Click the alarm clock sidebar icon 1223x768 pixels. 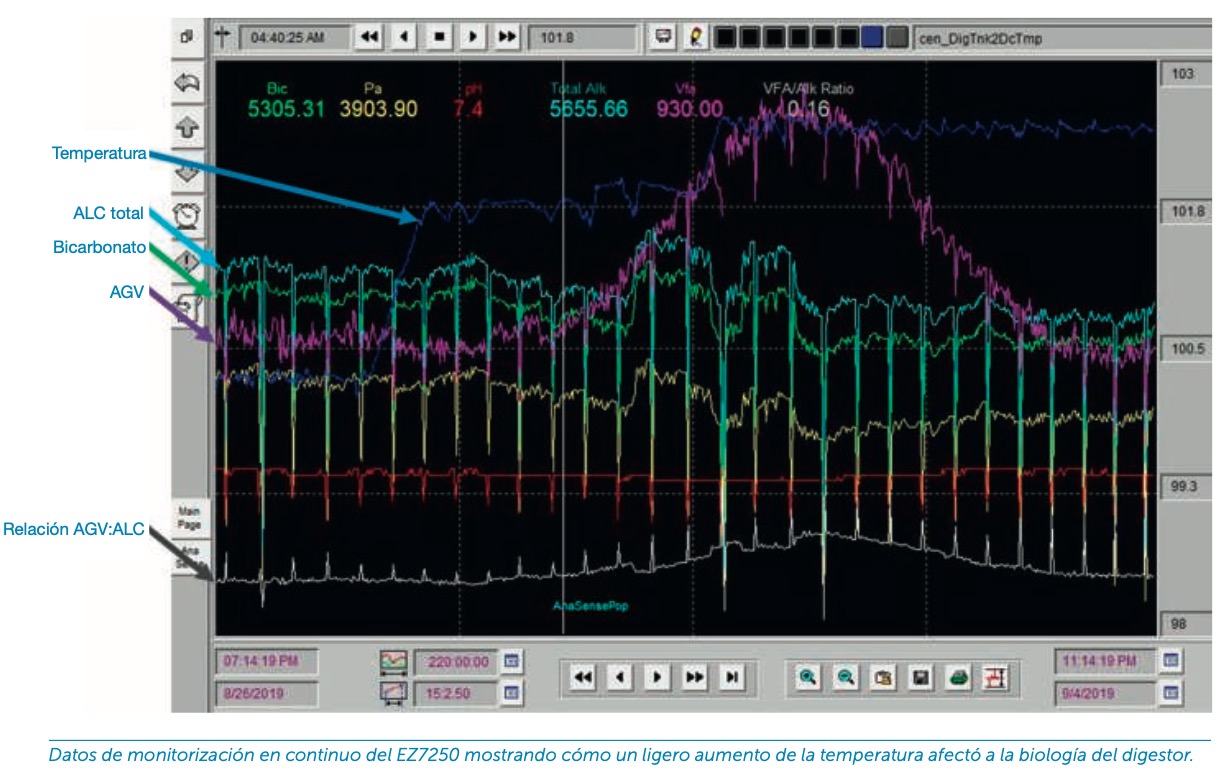(189, 215)
